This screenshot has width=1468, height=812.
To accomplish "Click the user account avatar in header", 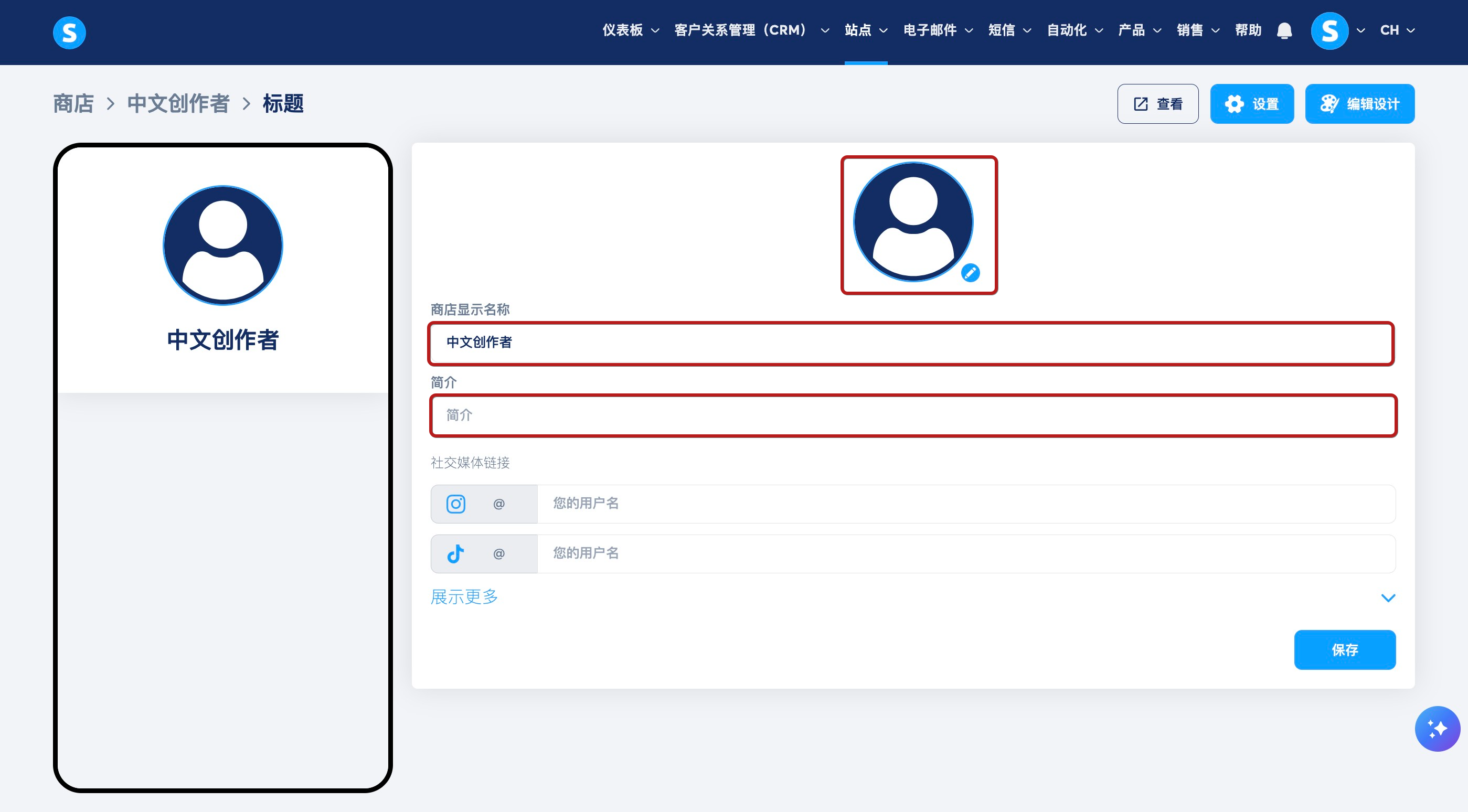I will point(1329,31).
